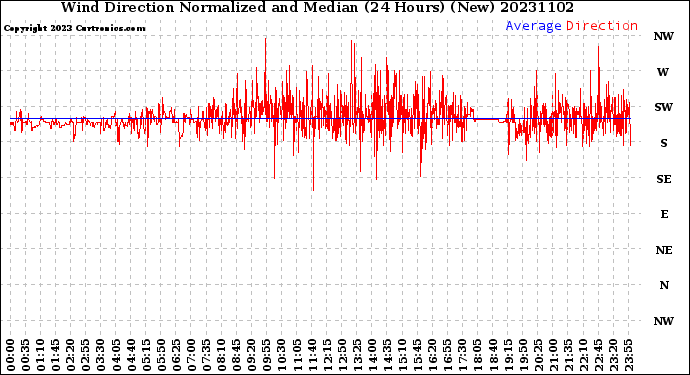The image size is (690, 375).
Task: Click the 14:35 time axis label
Action: click(x=387, y=355)
